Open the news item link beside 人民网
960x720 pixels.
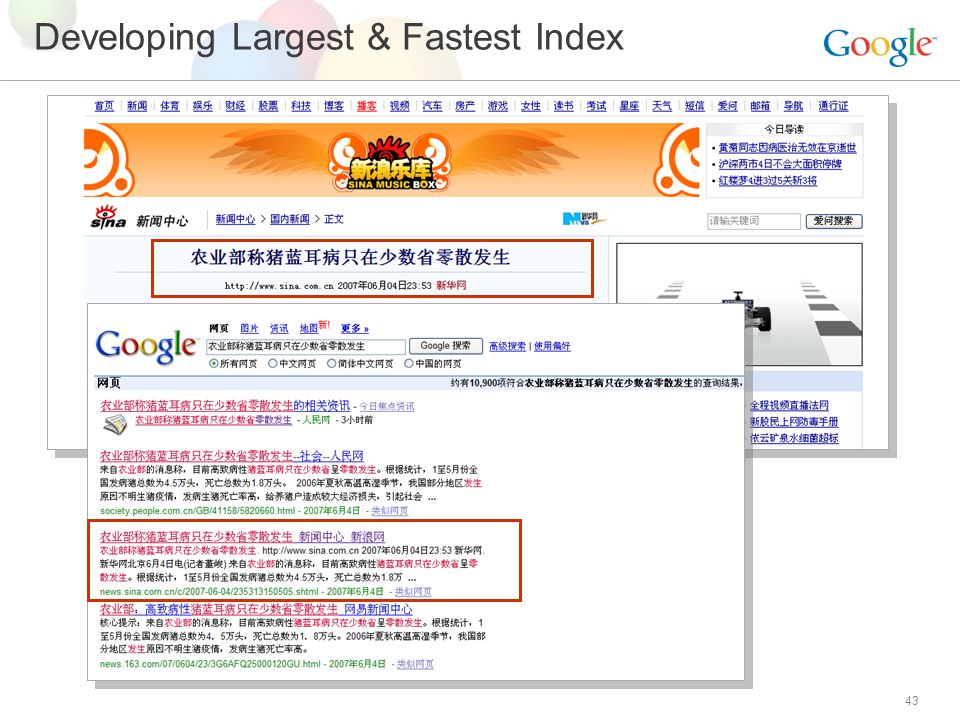pyautogui.click(x=213, y=420)
